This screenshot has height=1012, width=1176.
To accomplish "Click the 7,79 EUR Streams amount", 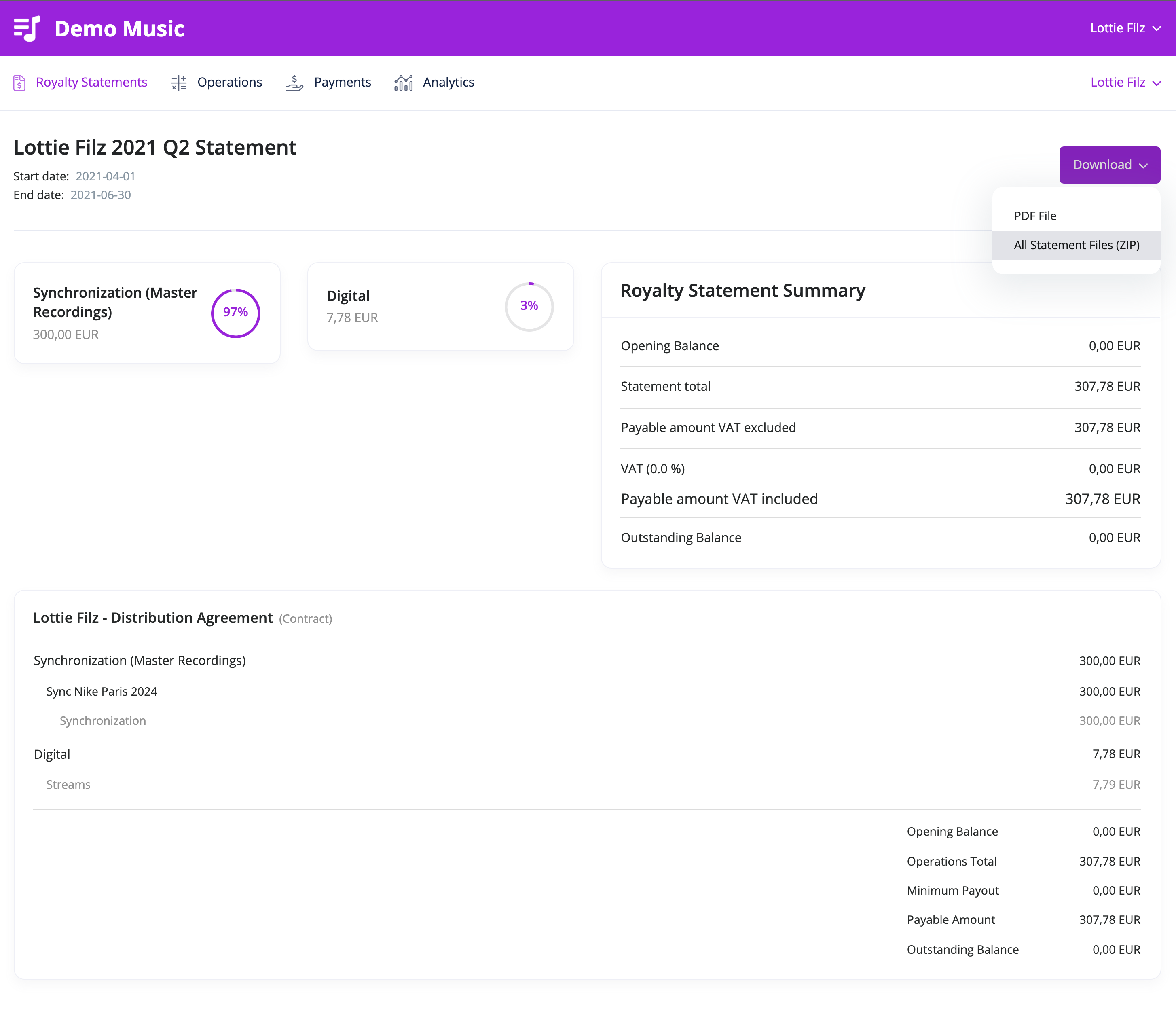I will [x=1117, y=785].
